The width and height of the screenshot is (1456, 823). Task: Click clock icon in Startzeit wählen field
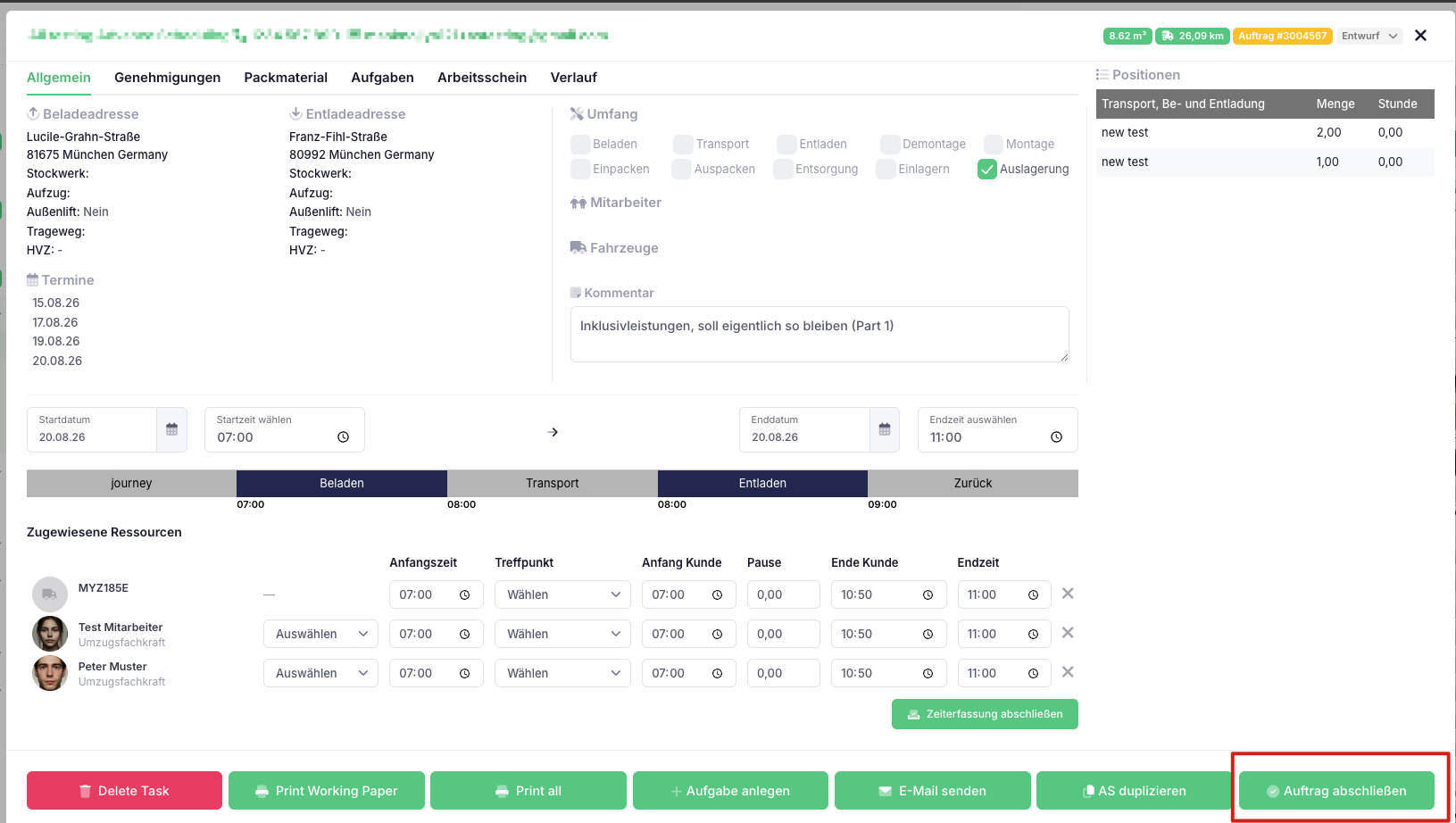[343, 437]
